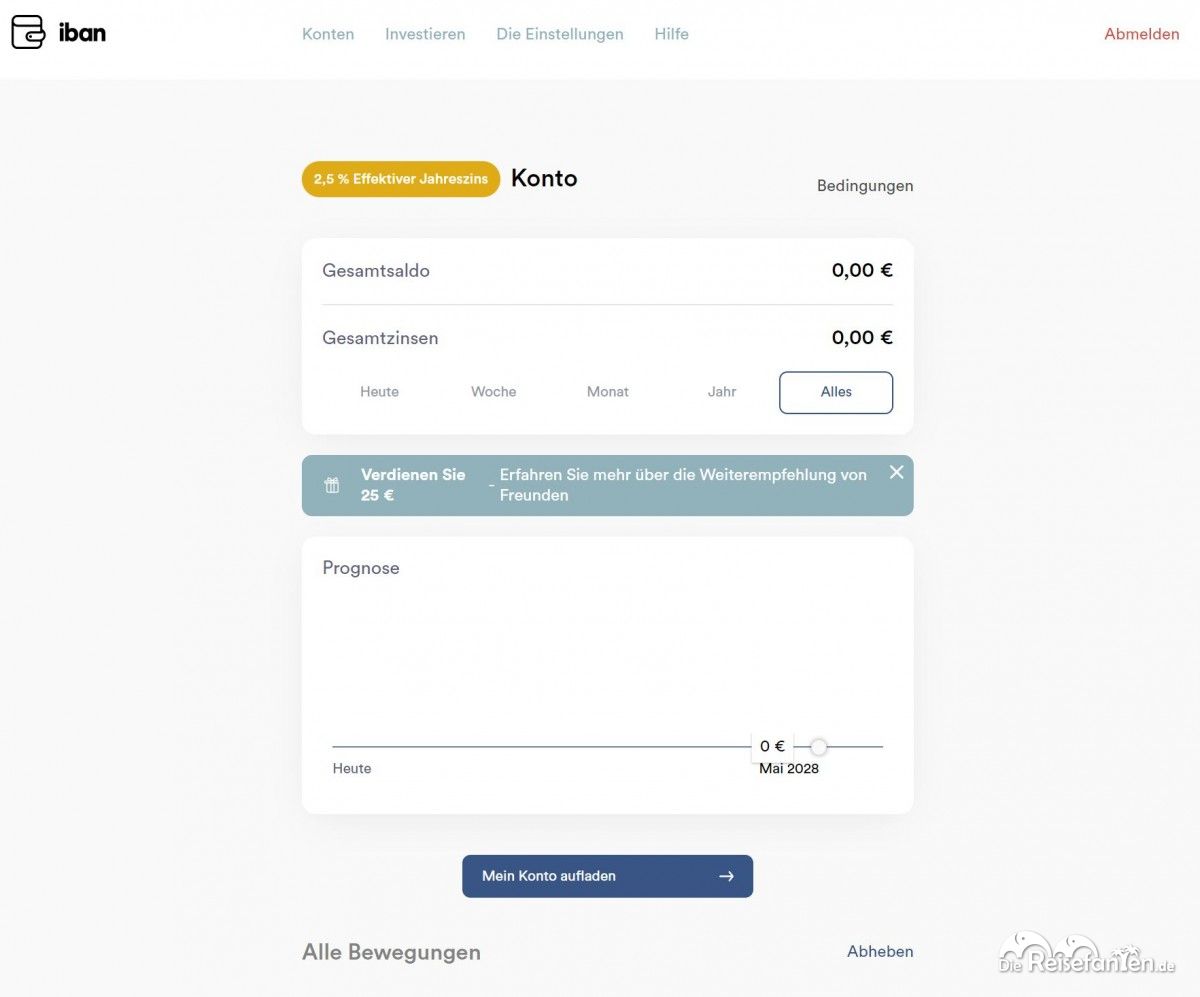Screen dimensions: 1200x997
Task: Click the Abheben link
Action: [x=880, y=952]
